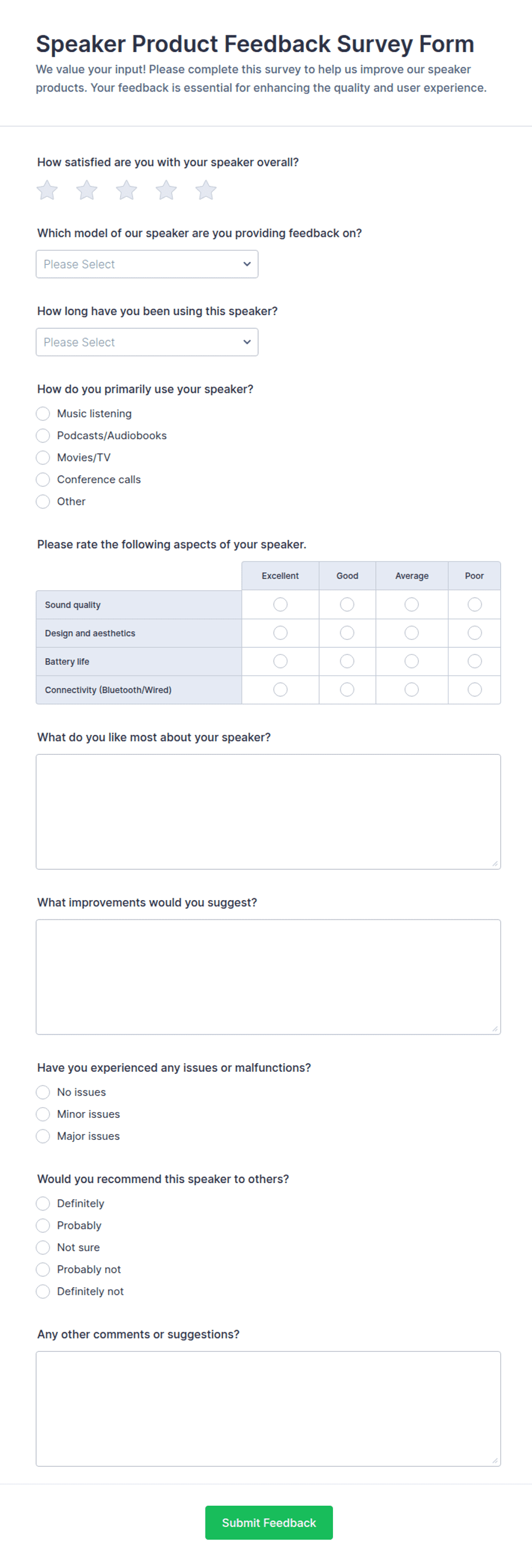Rate Connectivity (Bluetooth/Wired) as Poor
Image resolution: width=532 pixels, height=1568 pixels.
coord(474,690)
